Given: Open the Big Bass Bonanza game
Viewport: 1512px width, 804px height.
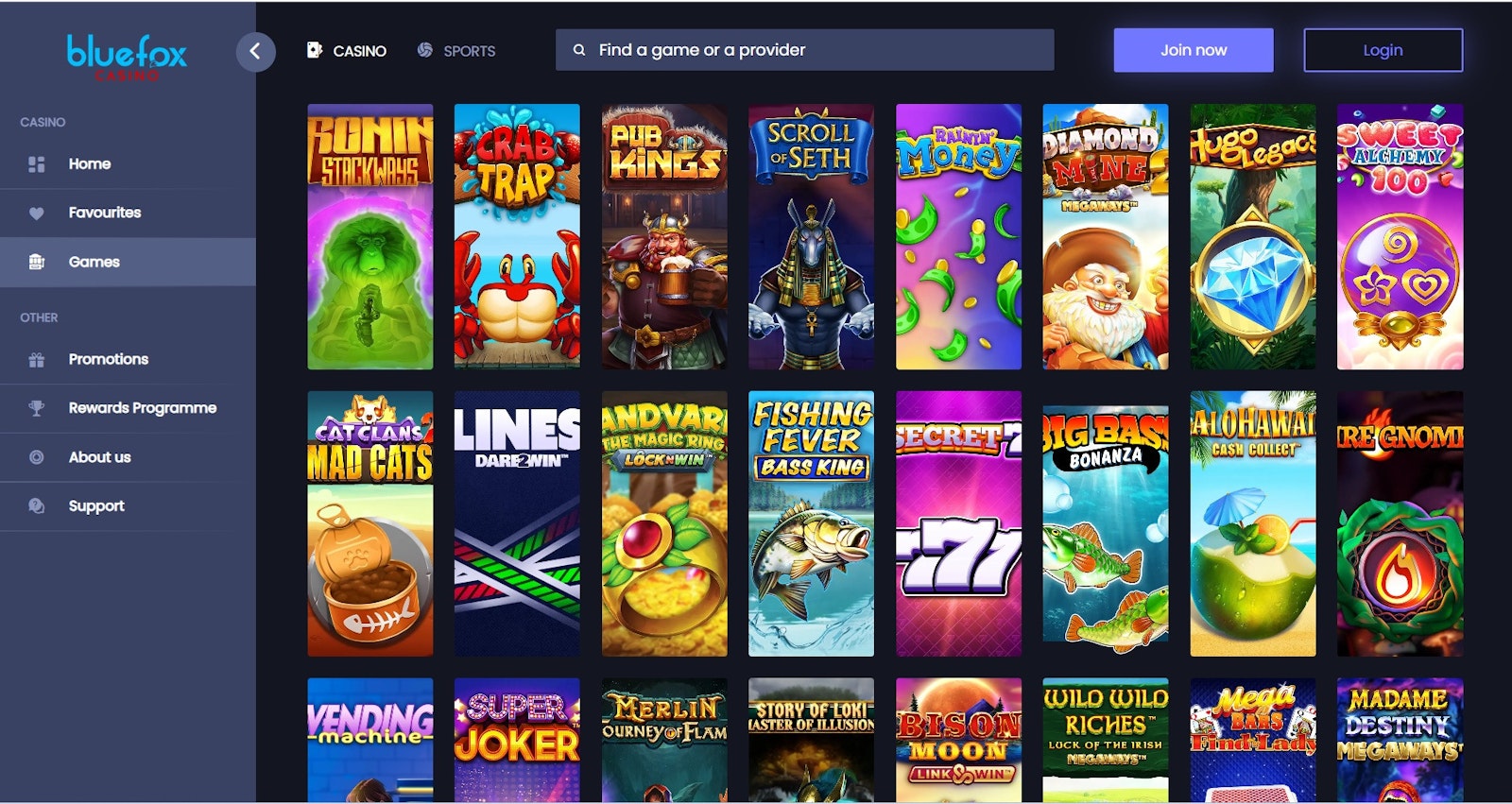Looking at the screenshot, I should [1106, 523].
